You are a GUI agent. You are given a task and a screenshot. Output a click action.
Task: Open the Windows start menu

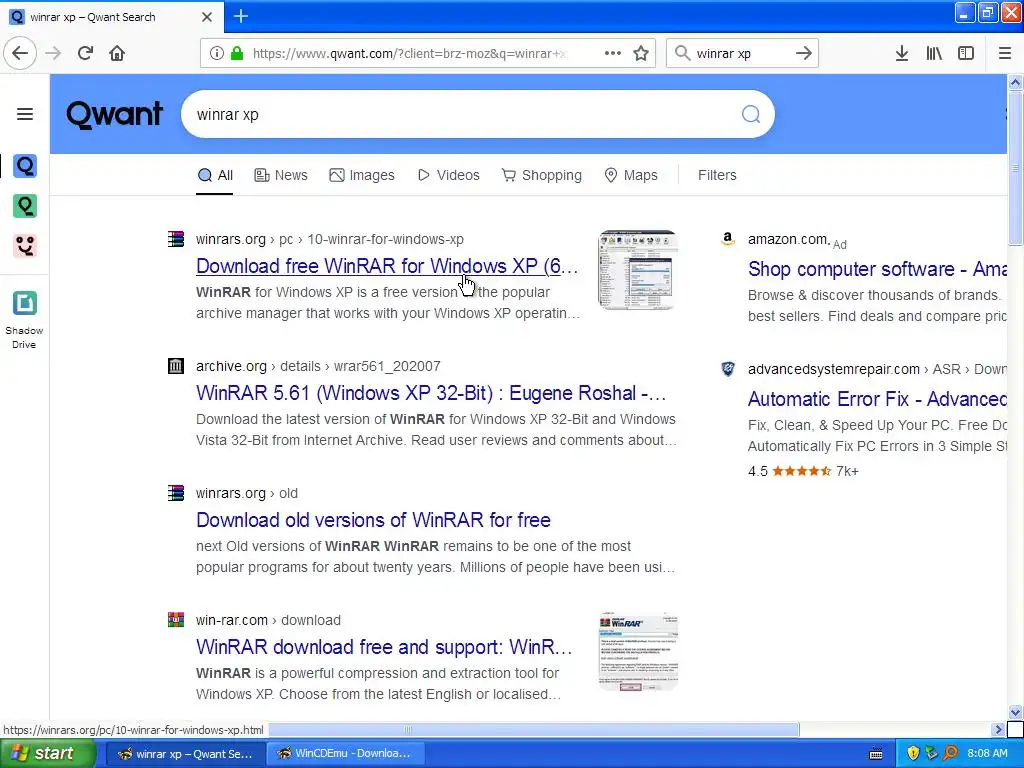coord(47,753)
